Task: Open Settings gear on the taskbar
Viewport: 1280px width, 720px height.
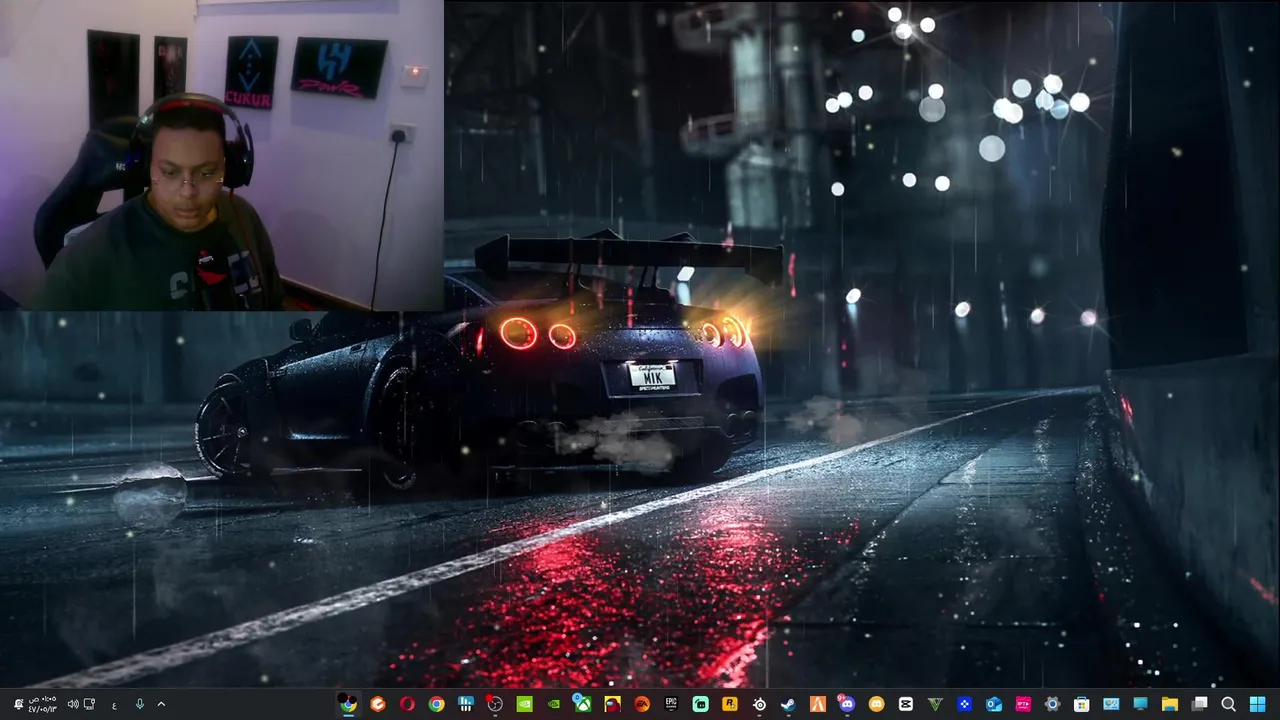Action: pyautogui.click(x=1052, y=704)
